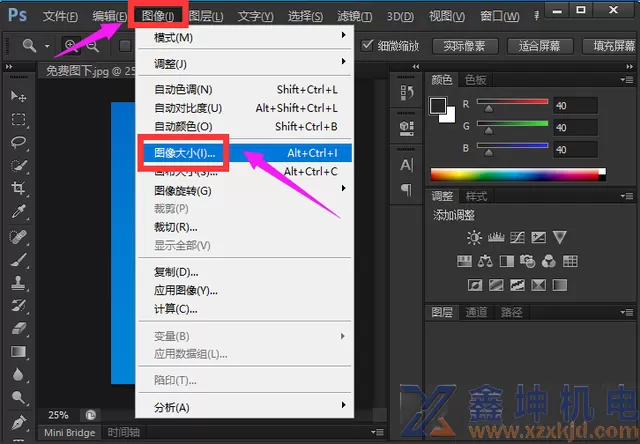The width and height of the screenshot is (640, 444).
Task: Open the History panel icon
Action: 407,93
